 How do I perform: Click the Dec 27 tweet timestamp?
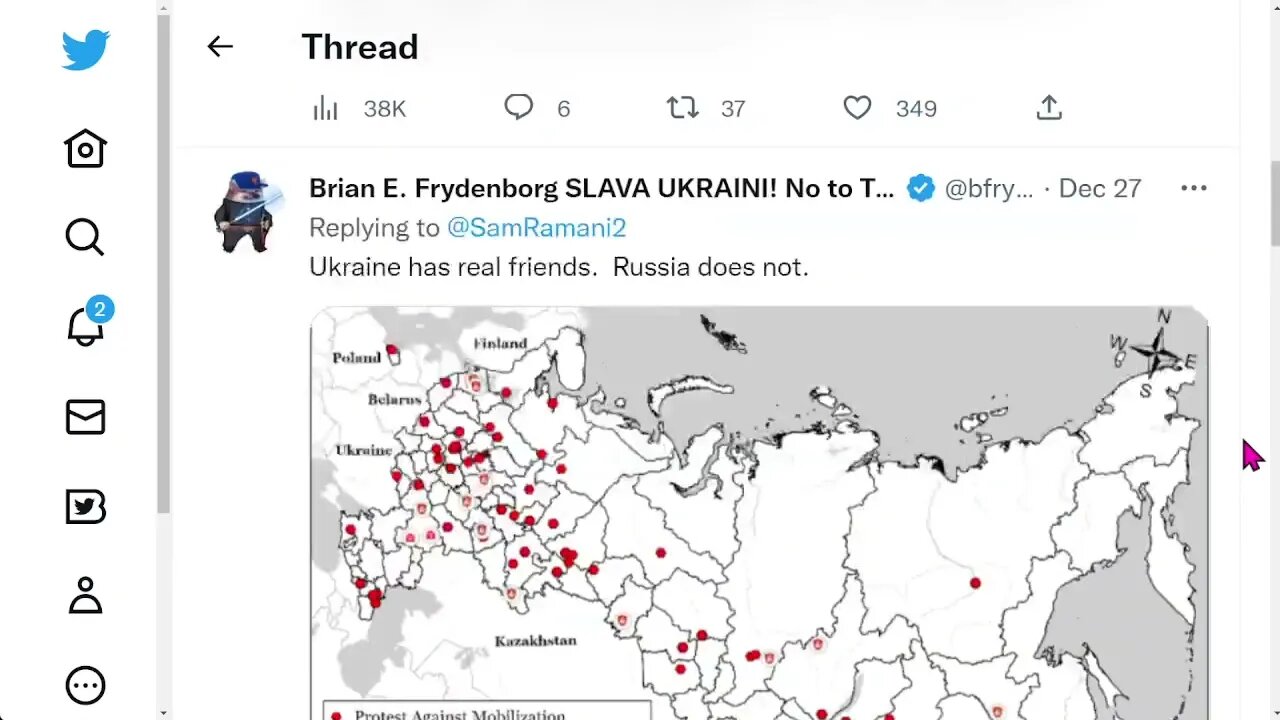point(1099,188)
